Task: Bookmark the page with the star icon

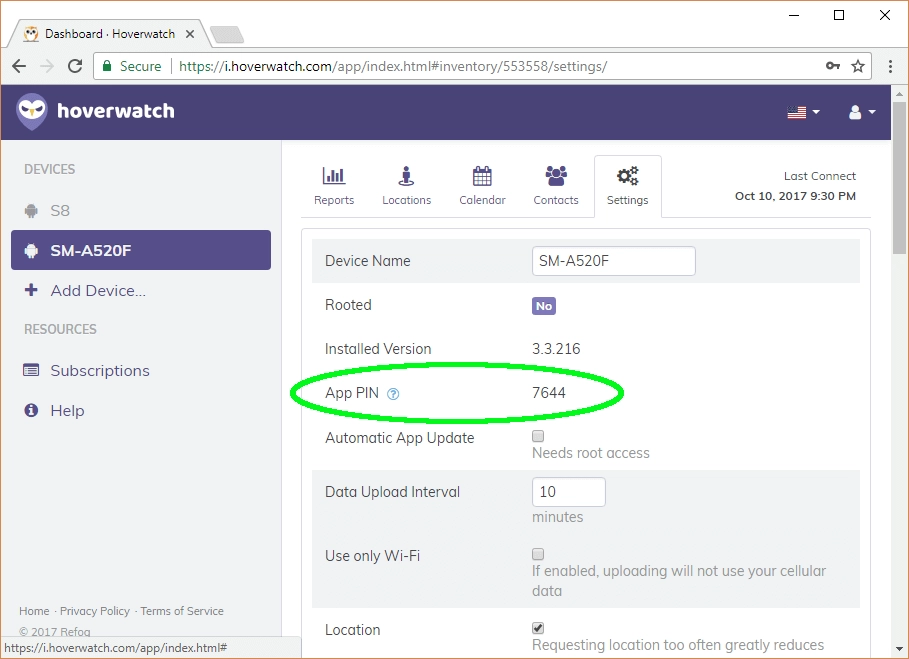Action: 858,66
